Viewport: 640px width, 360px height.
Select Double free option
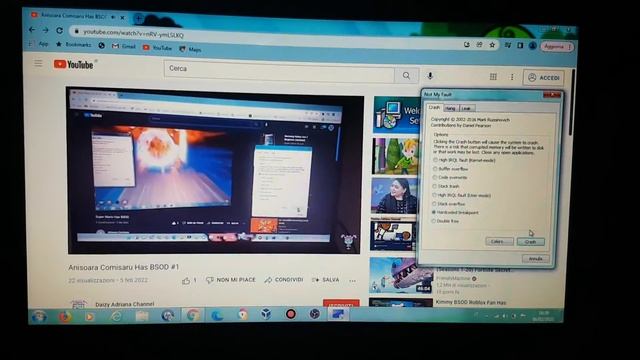[445, 221]
